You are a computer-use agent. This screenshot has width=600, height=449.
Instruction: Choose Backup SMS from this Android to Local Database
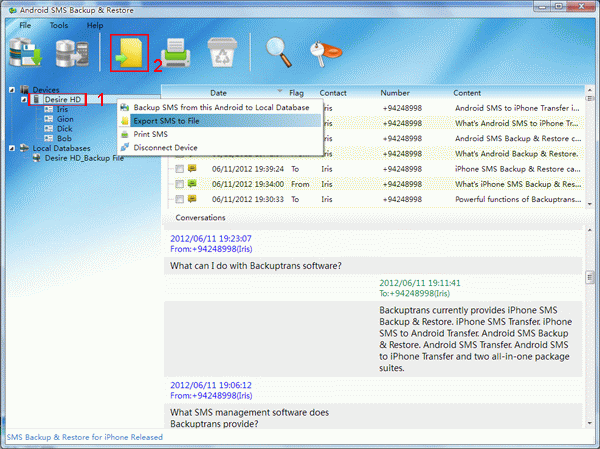point(220,108)
